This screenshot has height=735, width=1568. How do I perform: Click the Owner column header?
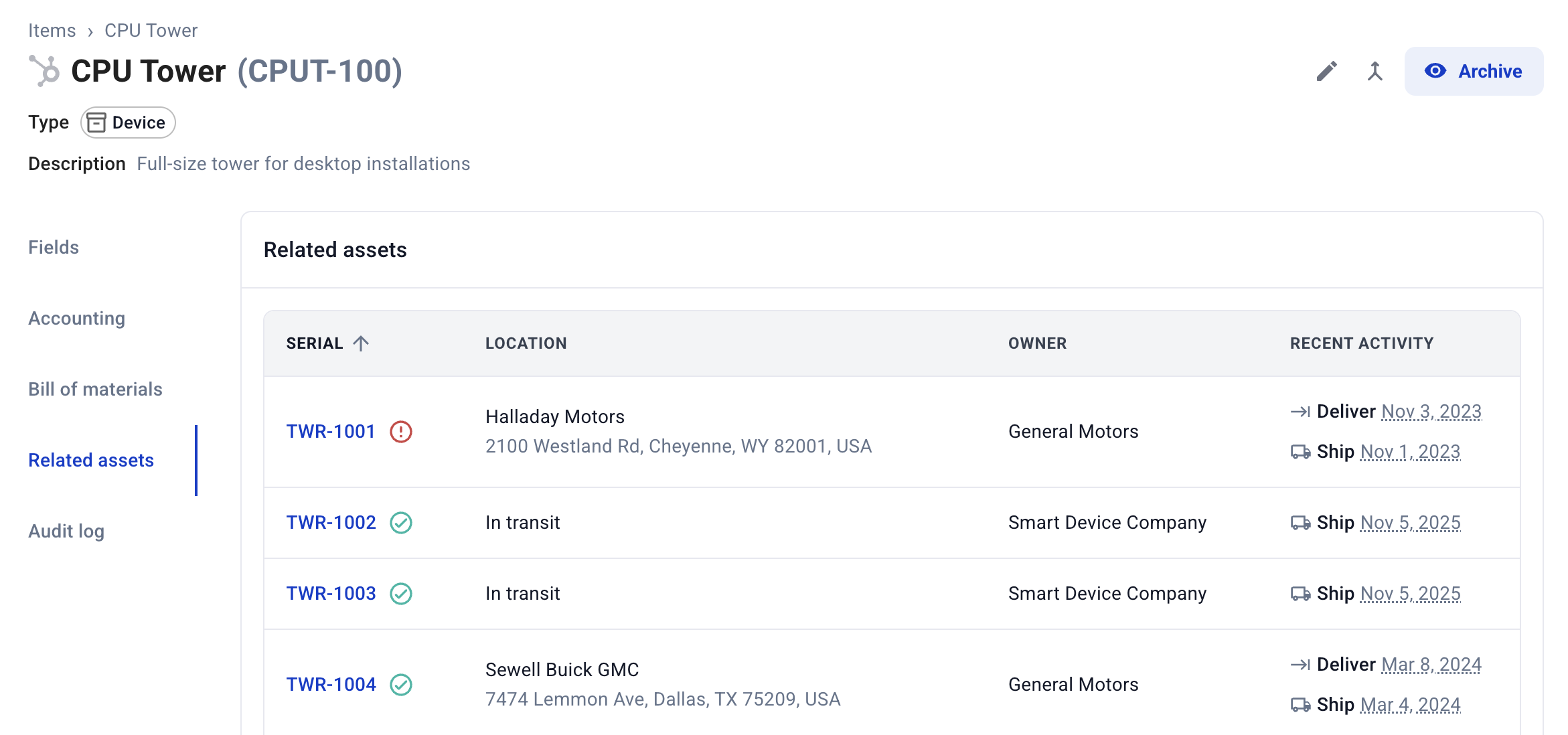click(x=1037, y=343)
